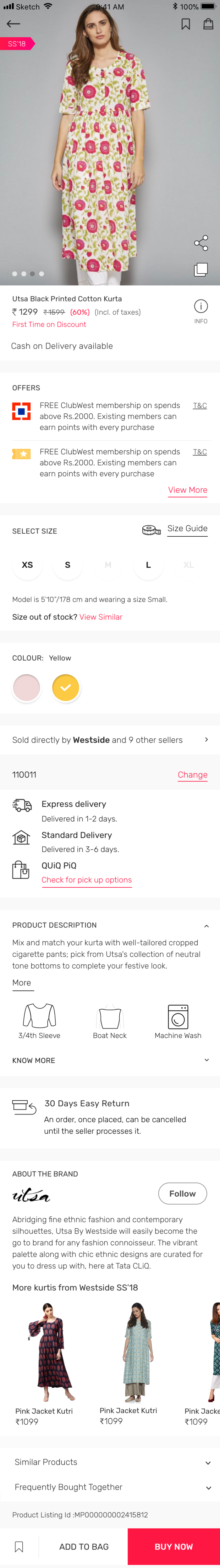Save to wishlist from bottom bar icon
This screenshot has height=1568, width=220.
click(19, 1546)
